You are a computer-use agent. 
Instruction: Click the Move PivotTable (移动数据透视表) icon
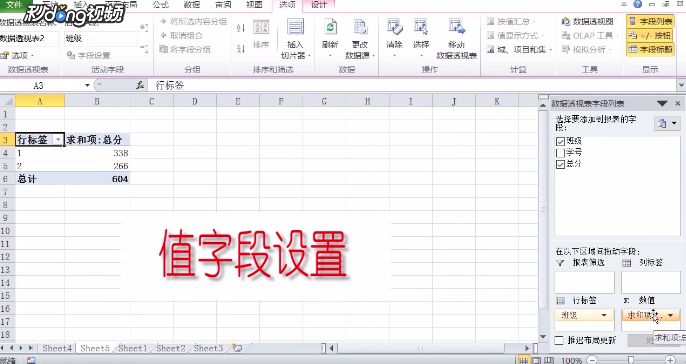(456, 28)
